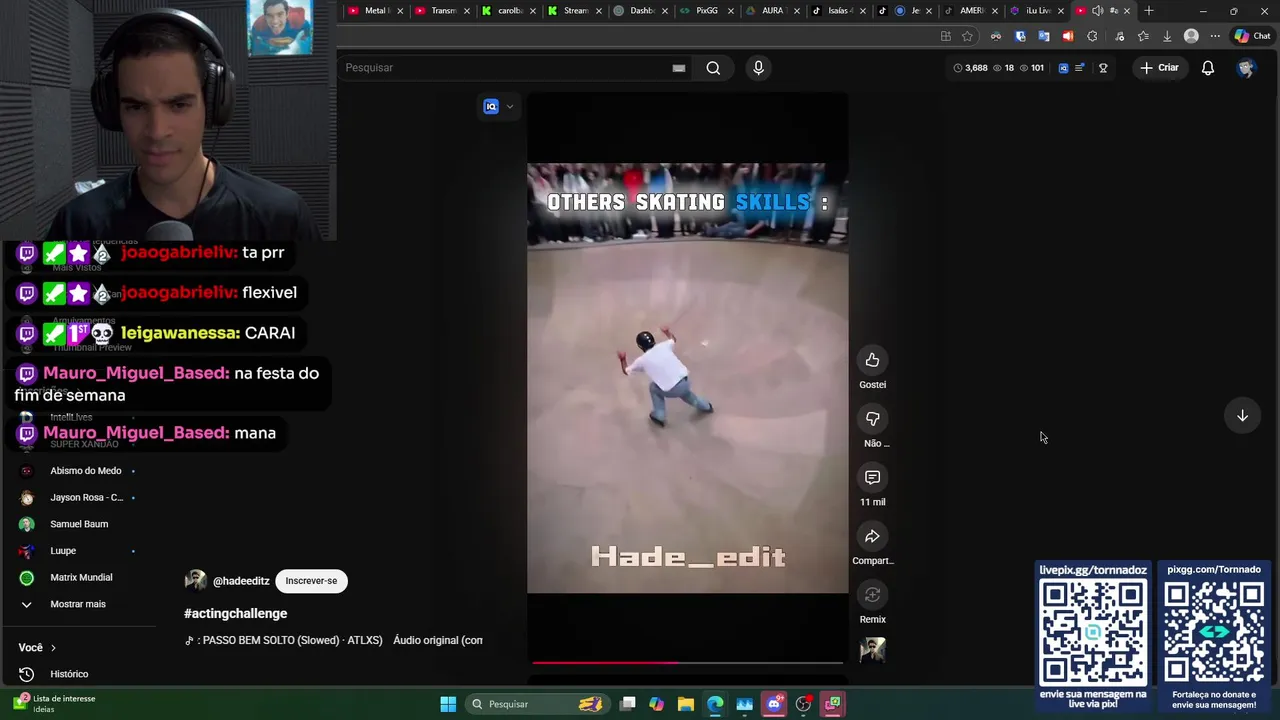Open the vidIQ trophy icon in toolbar
Screen dimensions: 1280x720
pyautogui.click(x=1103, y=68)
